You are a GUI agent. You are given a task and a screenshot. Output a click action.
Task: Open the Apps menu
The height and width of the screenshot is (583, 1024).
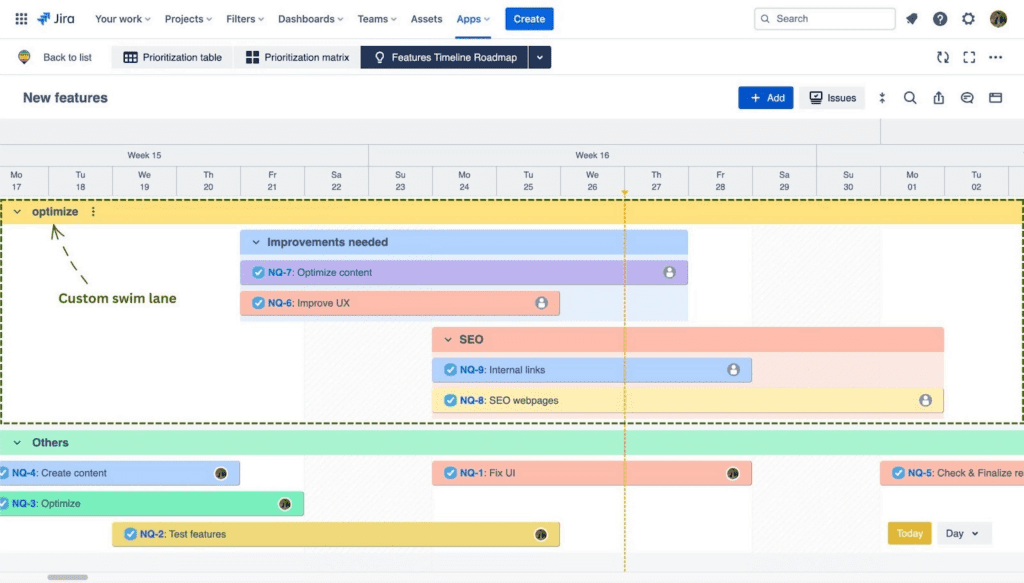point(473,19)
